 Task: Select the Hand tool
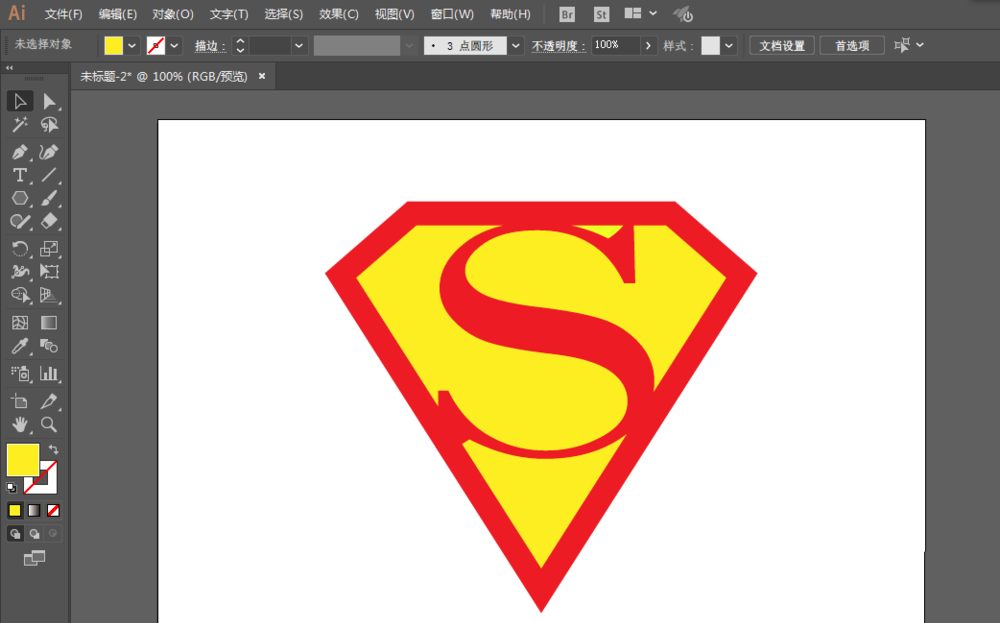20,425
